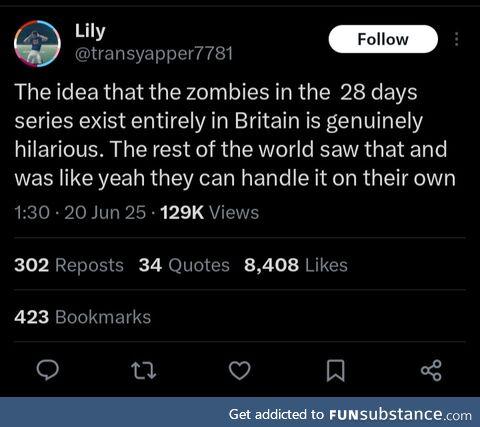Show the 34 Quotes list

point(184,265)
